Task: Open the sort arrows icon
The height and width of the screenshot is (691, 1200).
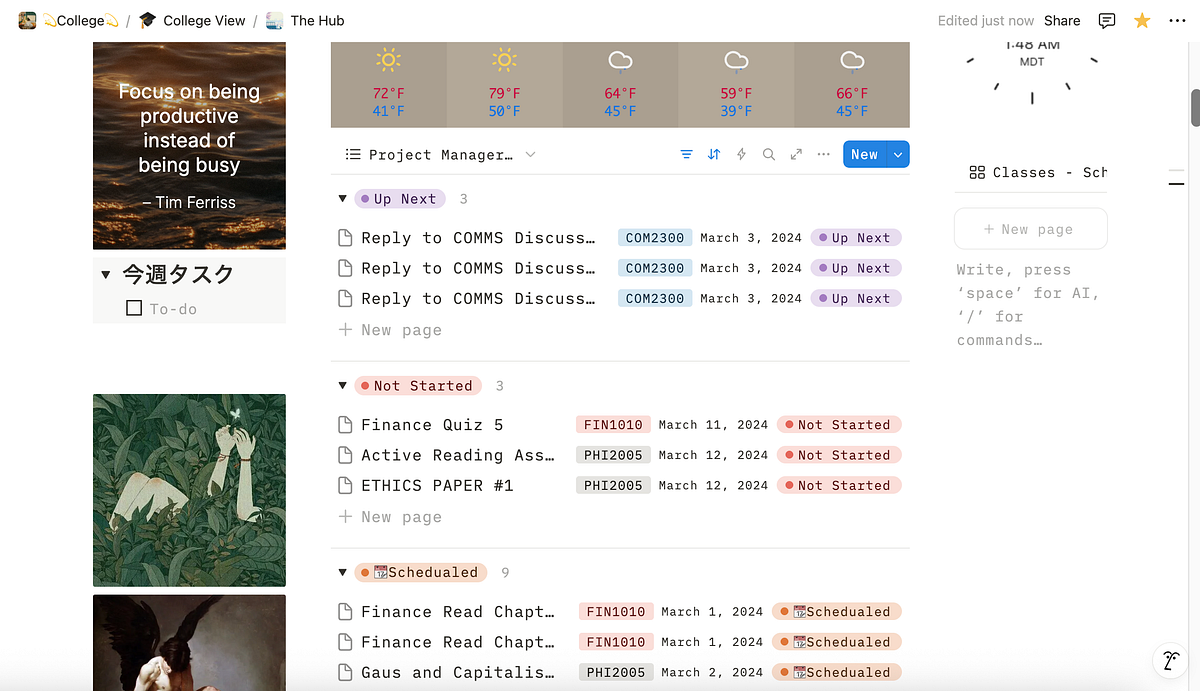Action: [714, 155]
